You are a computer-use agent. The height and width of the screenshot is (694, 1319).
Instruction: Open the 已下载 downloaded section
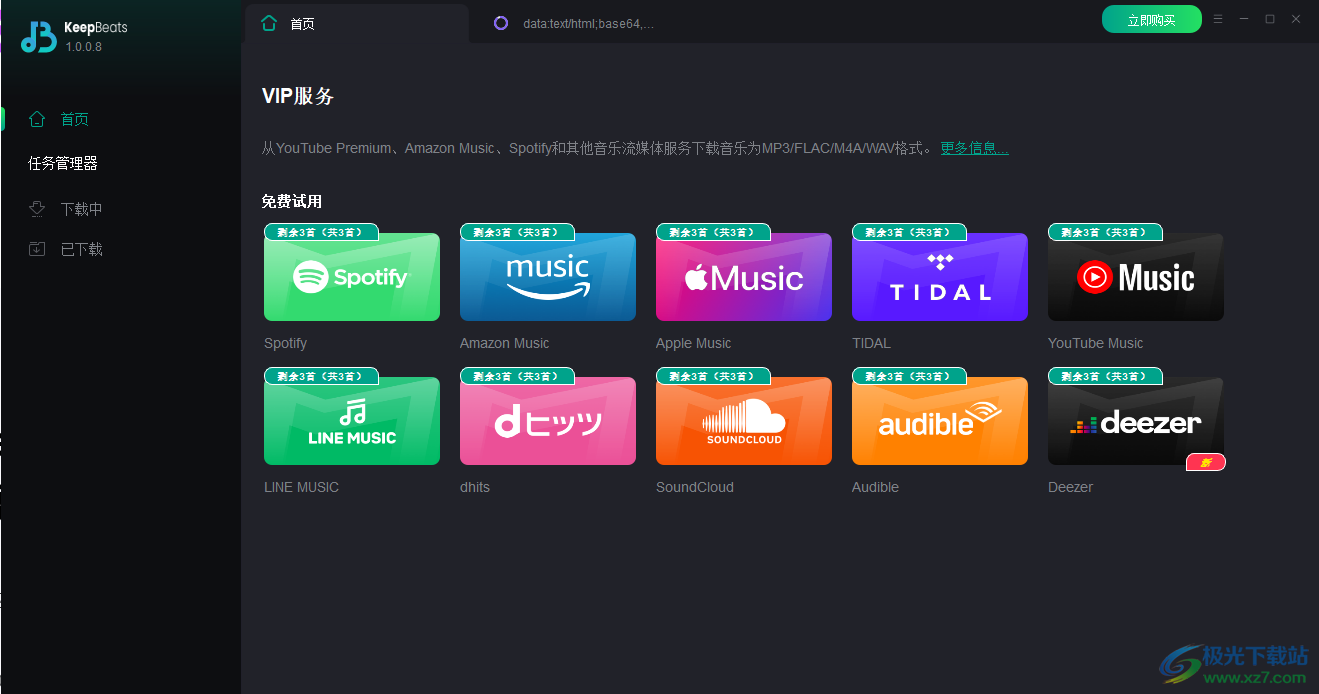point(80,248)
